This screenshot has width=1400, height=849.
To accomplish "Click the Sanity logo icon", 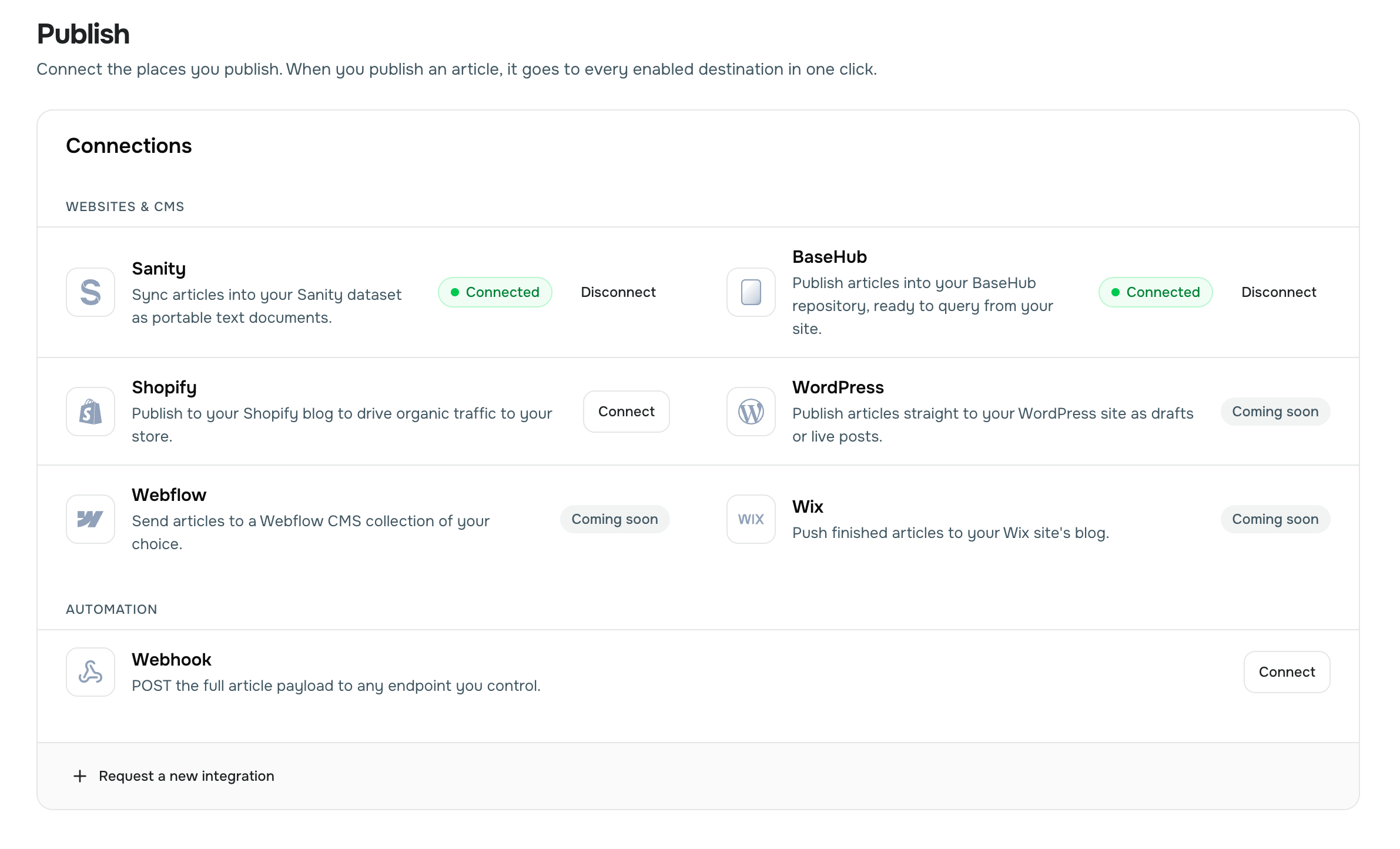I will (91, 292).
